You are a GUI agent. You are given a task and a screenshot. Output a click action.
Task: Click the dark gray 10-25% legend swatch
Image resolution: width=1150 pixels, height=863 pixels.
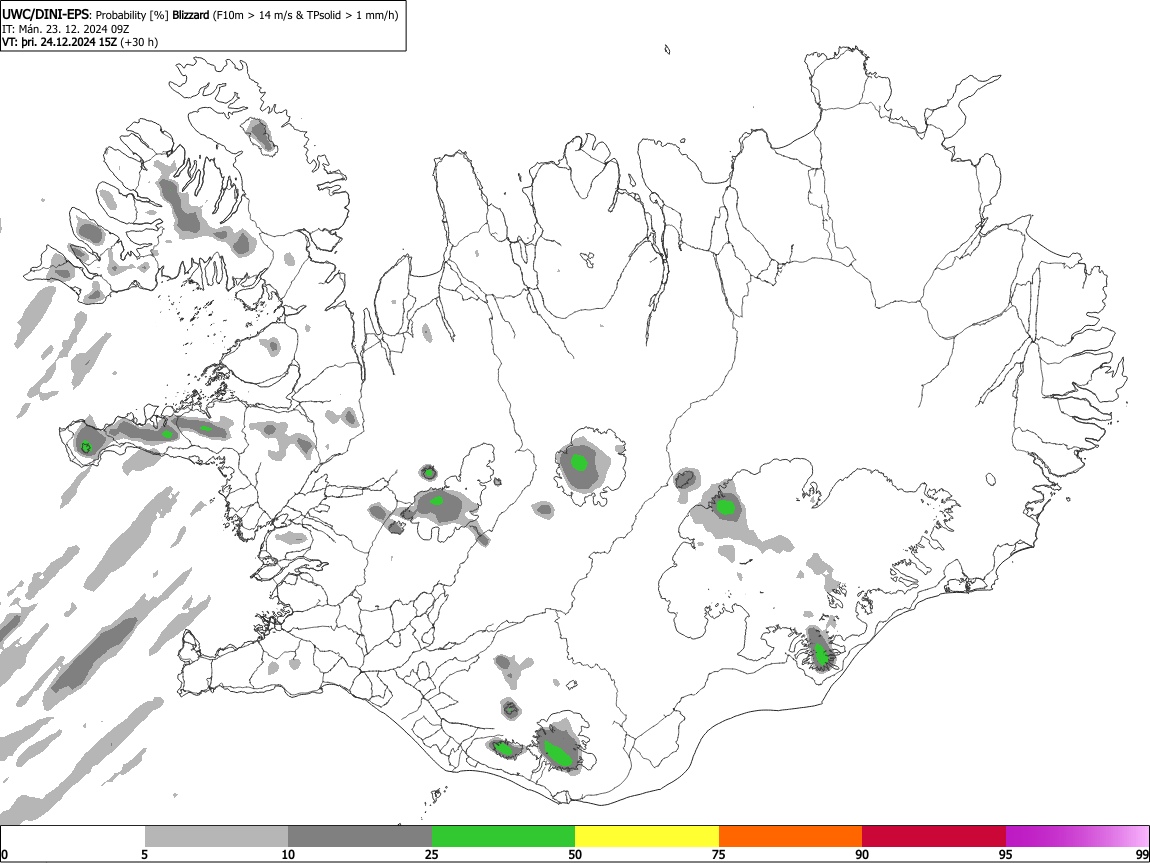coord(360,837)
